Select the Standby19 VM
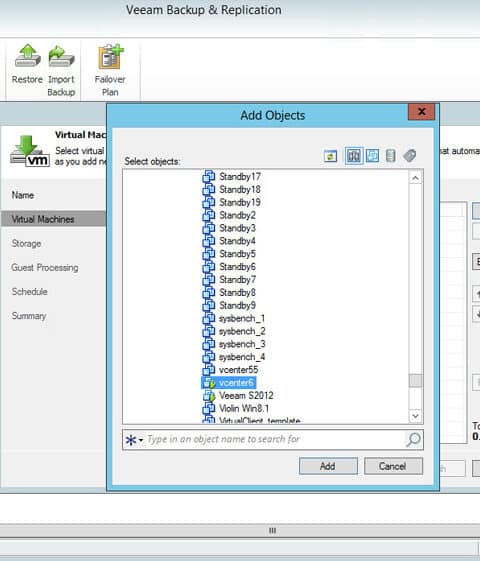Viewport: 480px width, 561px height. click(x=240, y=202)
